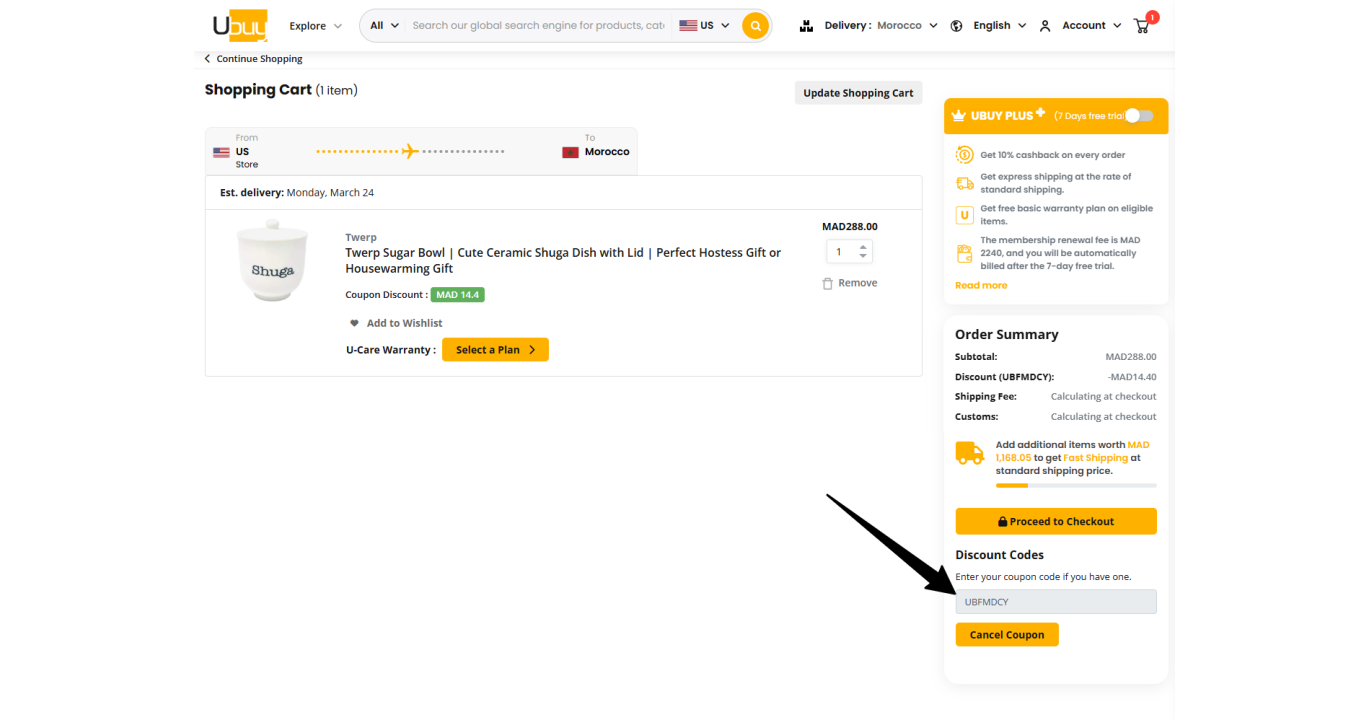Click the Discount (UBFMDCY) line
Viewport: 1368px width, 720px height.
point(1055,377)
